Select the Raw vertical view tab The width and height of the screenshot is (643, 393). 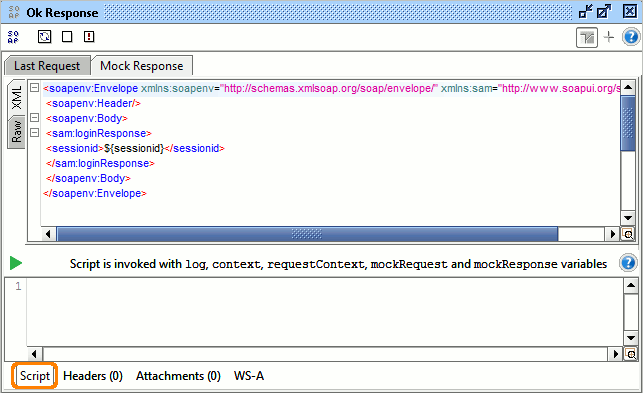tap(17, 132)
